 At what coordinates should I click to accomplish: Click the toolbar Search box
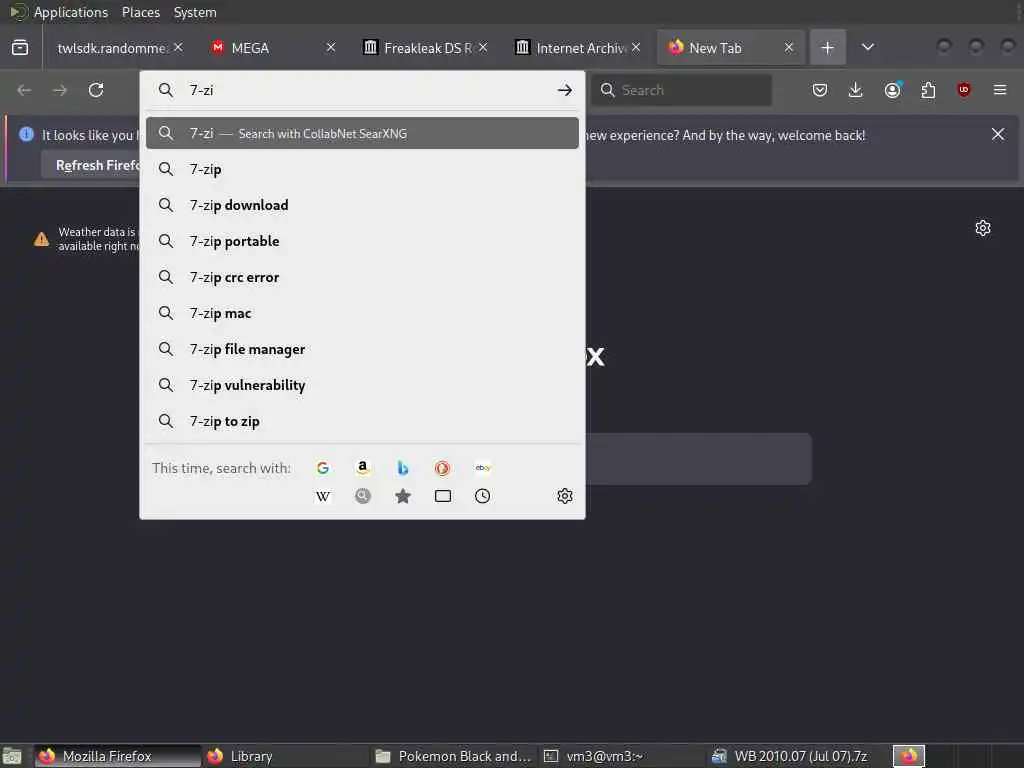(682, 90)
